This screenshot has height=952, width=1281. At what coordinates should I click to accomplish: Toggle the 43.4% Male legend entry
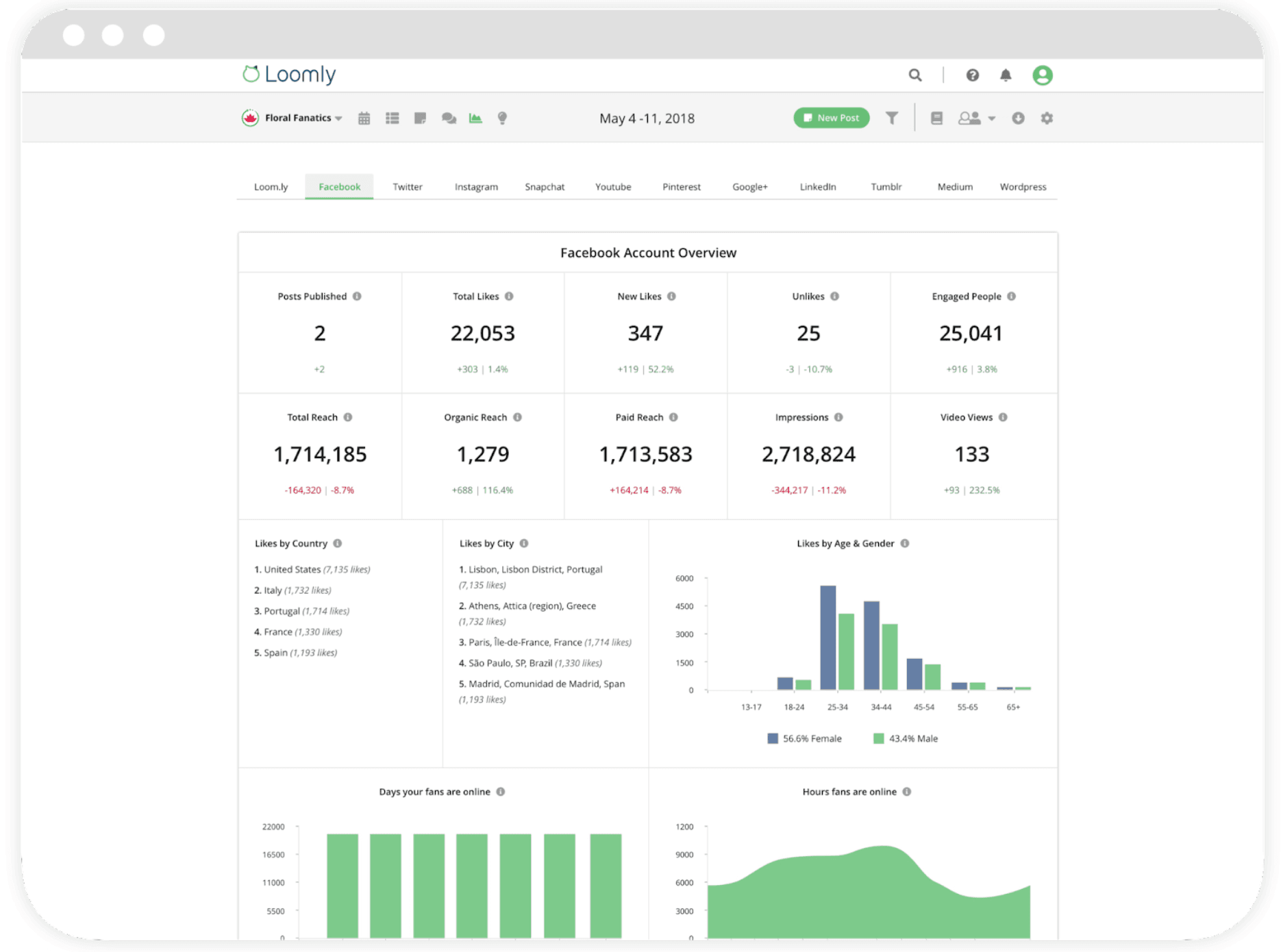point(906,738)
